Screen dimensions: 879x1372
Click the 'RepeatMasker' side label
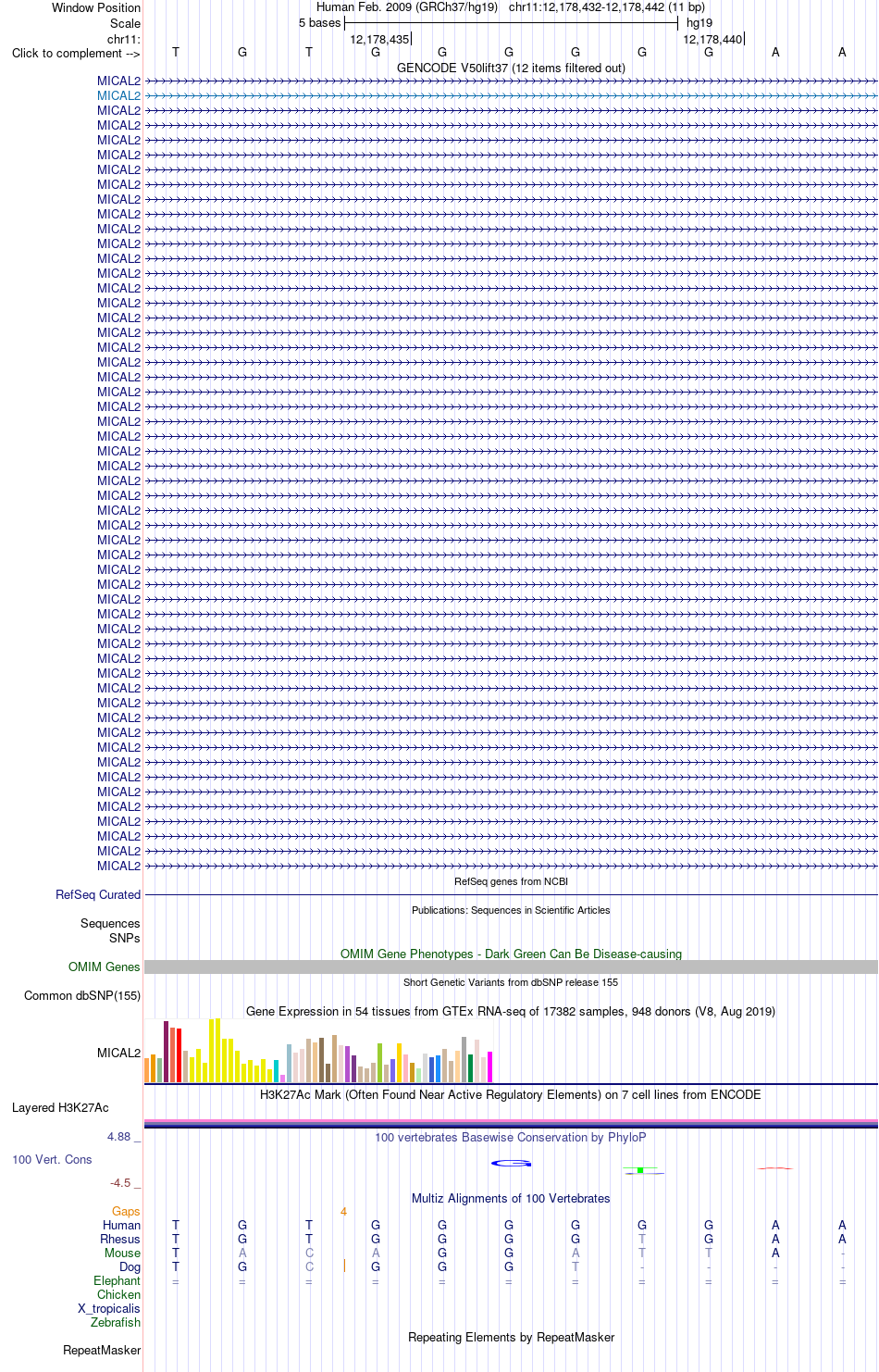(102, 1350)
